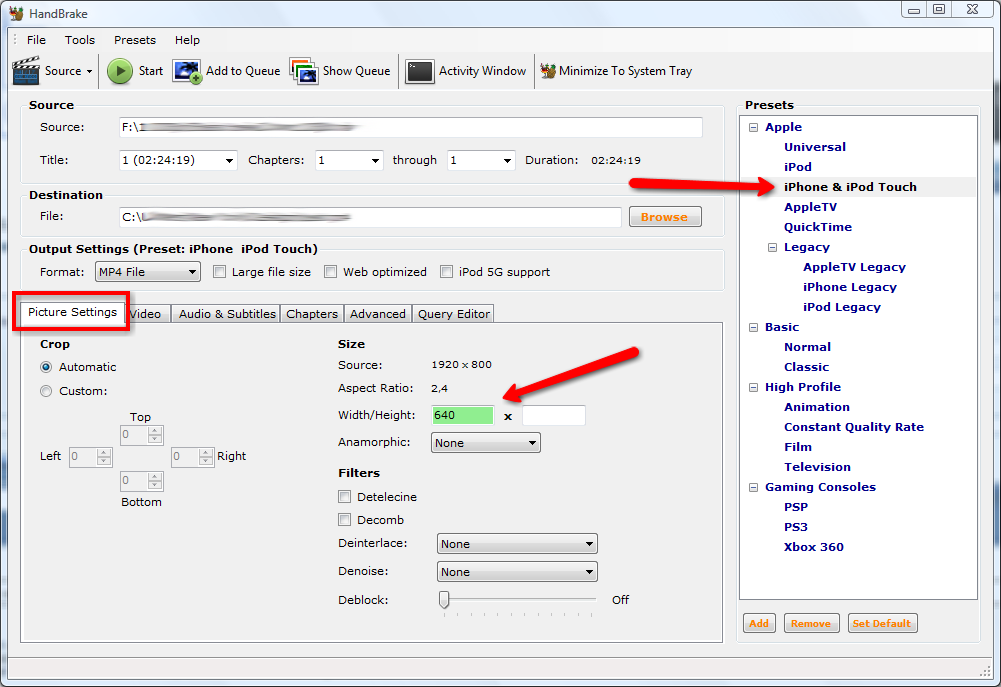The width and height of the screenshot is (1001, 687).
Task: Click the Add to Queue icon
Action: tap(187, 72)
